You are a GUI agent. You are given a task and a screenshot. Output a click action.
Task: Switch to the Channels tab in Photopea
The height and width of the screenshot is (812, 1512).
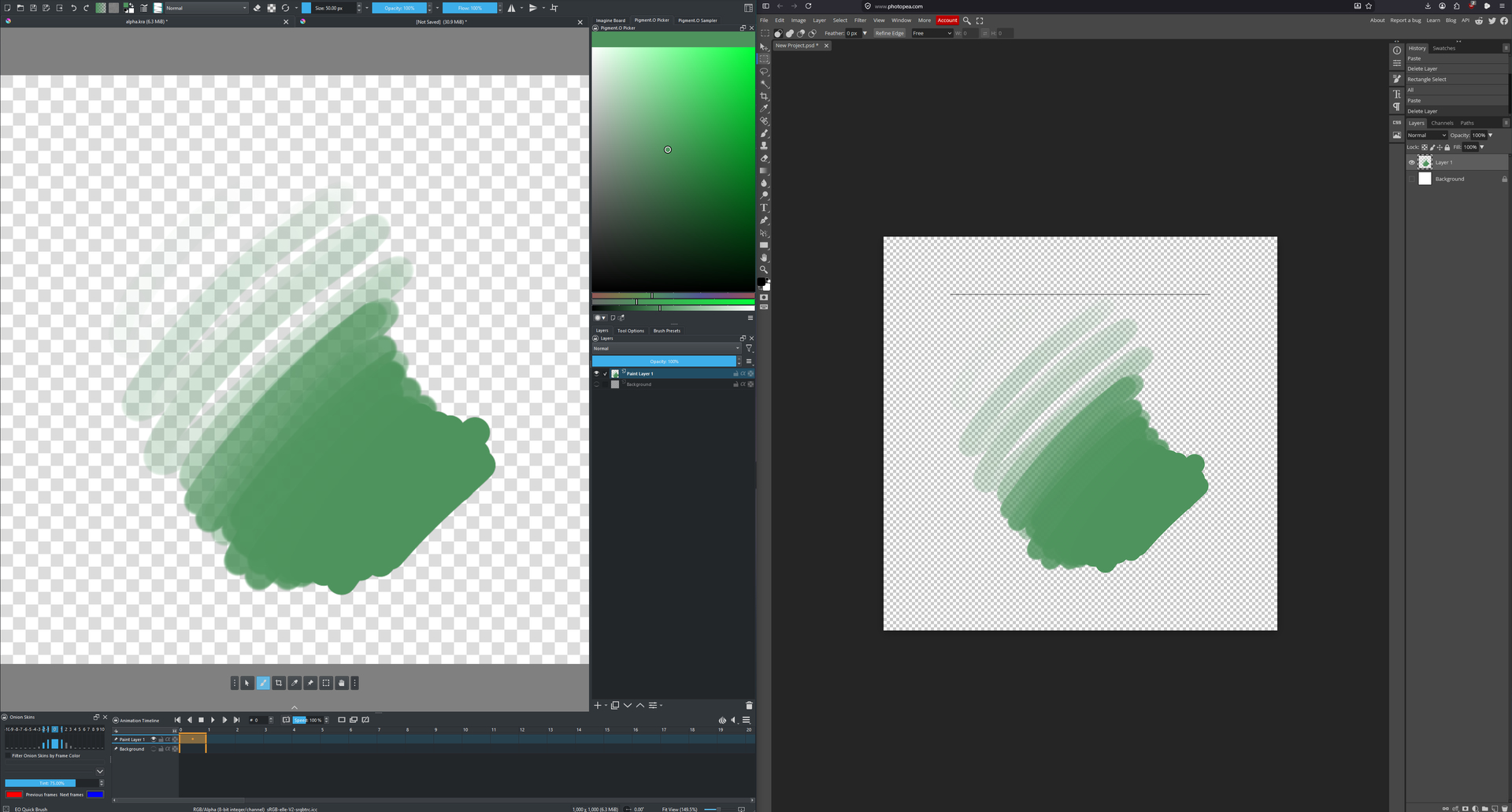(x=1442, y=123)
